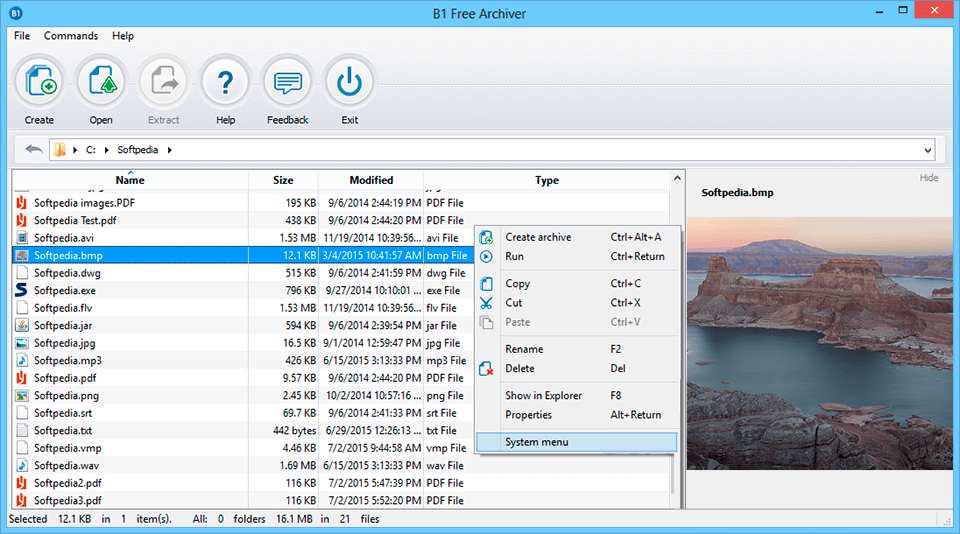Select the Softpedia.srt file row

pyautogui.click(x=242, y=413)
